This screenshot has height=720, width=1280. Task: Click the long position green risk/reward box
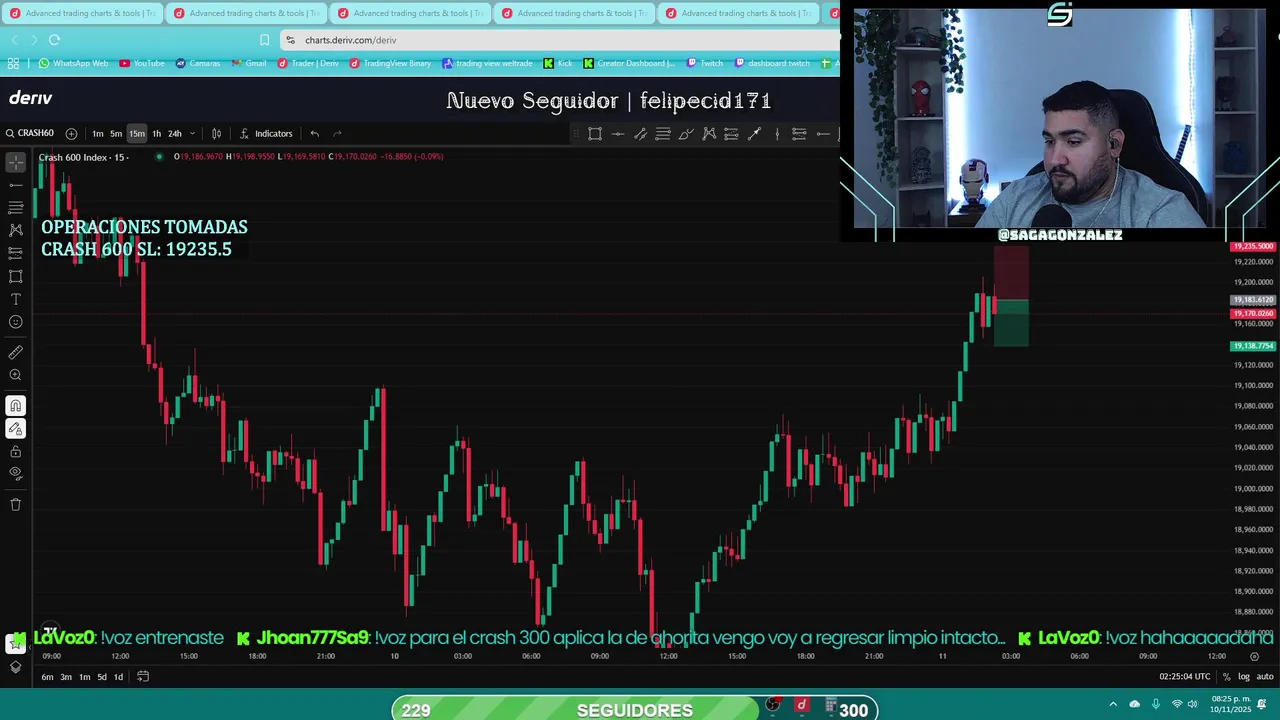point(1011,322)
